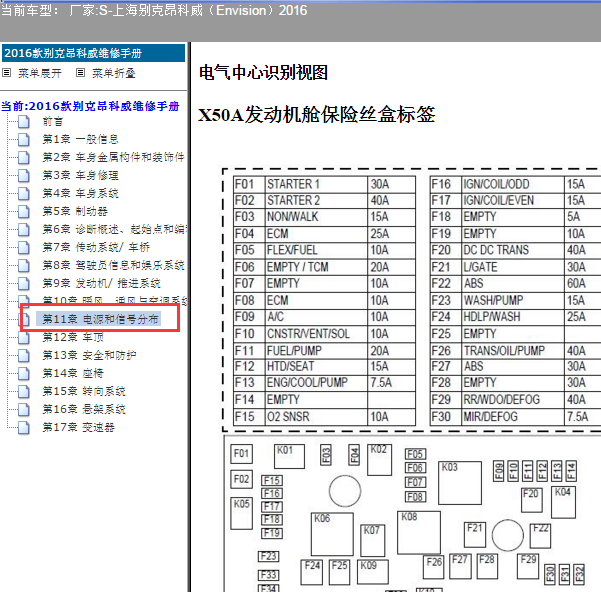The image size is (601, 592).
Task: Click the page icon next to 第2章
Action: pyautogui.click(x=24, y=157)
